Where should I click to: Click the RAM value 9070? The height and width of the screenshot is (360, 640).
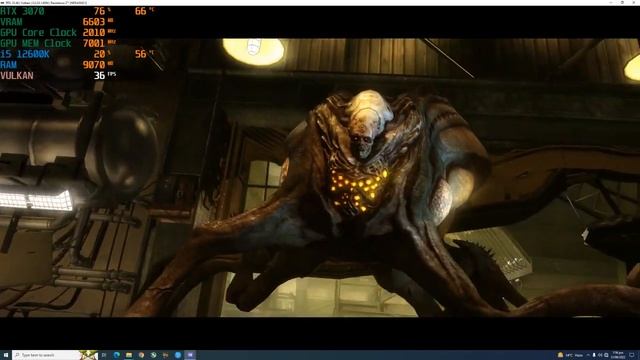(x=94, y=64)
